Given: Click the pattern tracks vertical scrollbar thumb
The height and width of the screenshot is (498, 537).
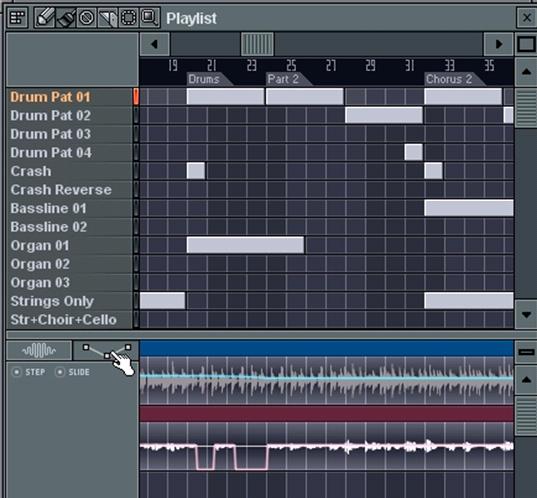Looking at the screenshot, I should [526, 108].
